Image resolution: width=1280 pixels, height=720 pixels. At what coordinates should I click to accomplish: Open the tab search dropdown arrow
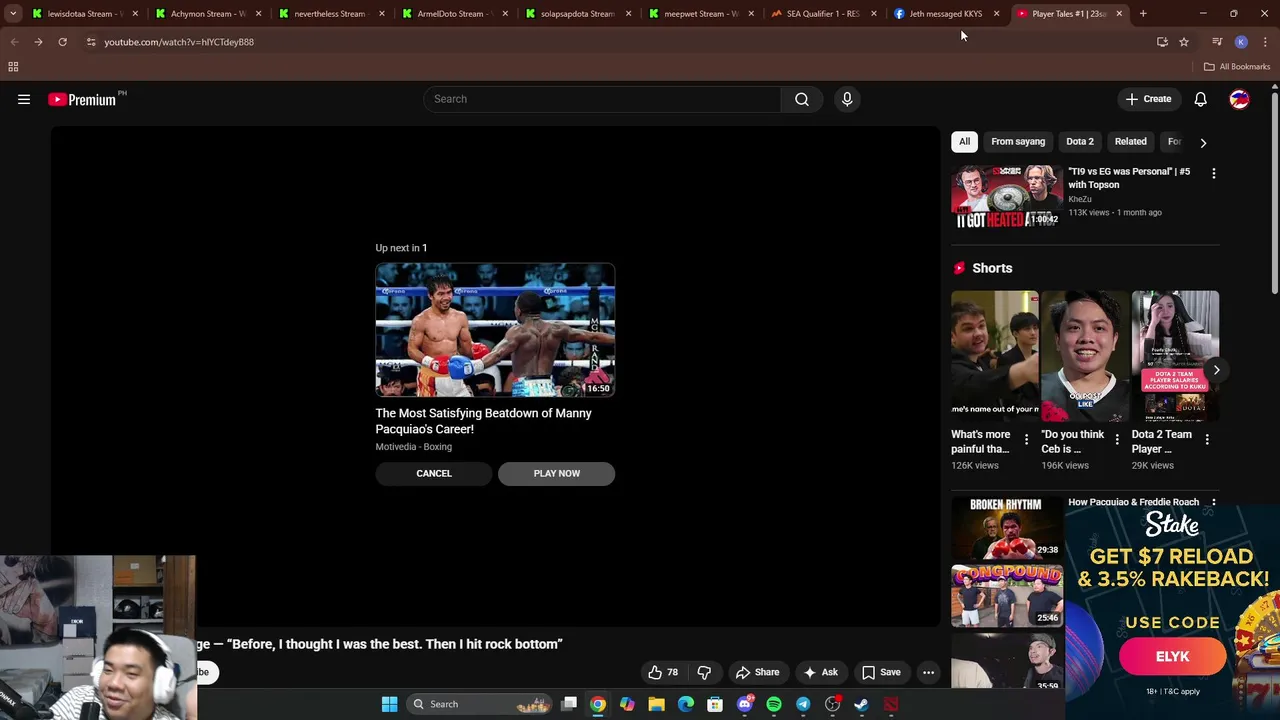[13, 14]
